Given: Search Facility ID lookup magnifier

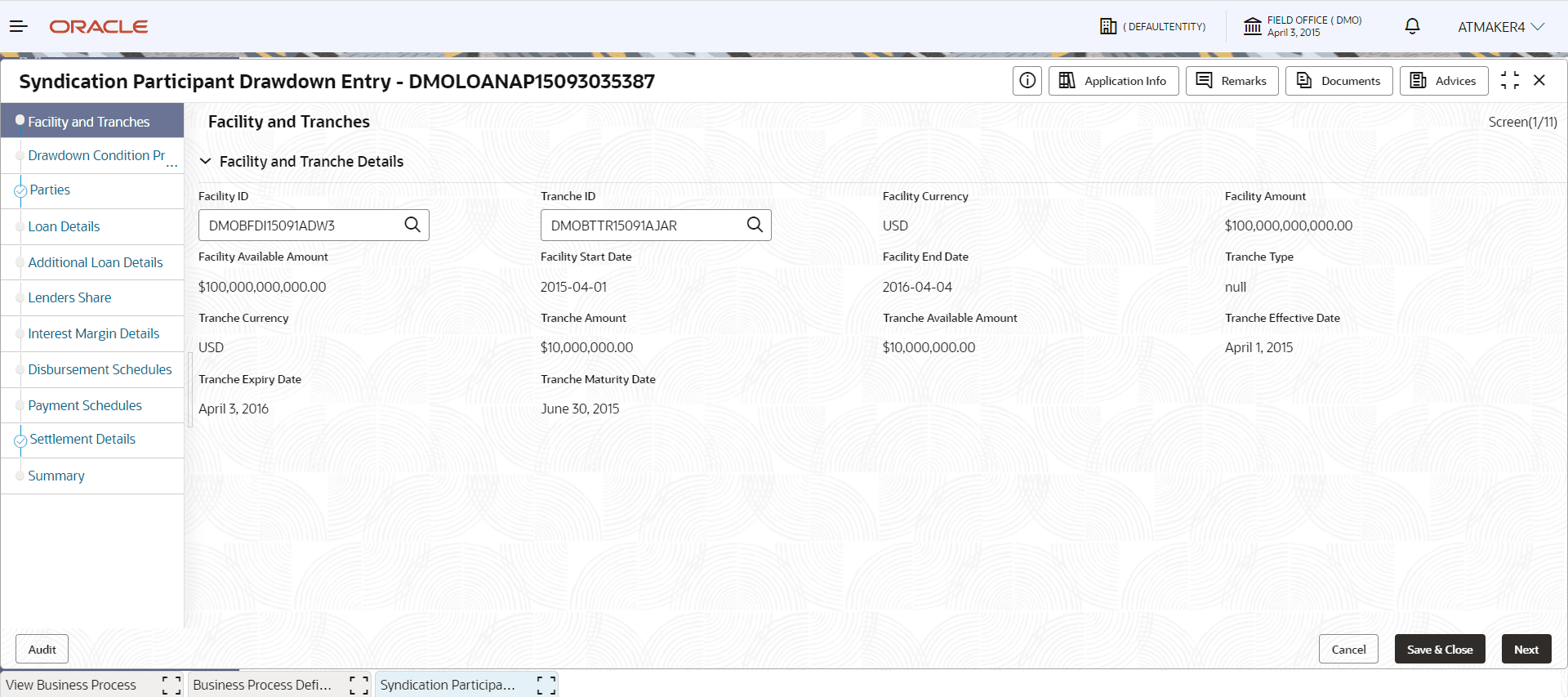Looking at the screenshot, I should (x=412, y=225).
